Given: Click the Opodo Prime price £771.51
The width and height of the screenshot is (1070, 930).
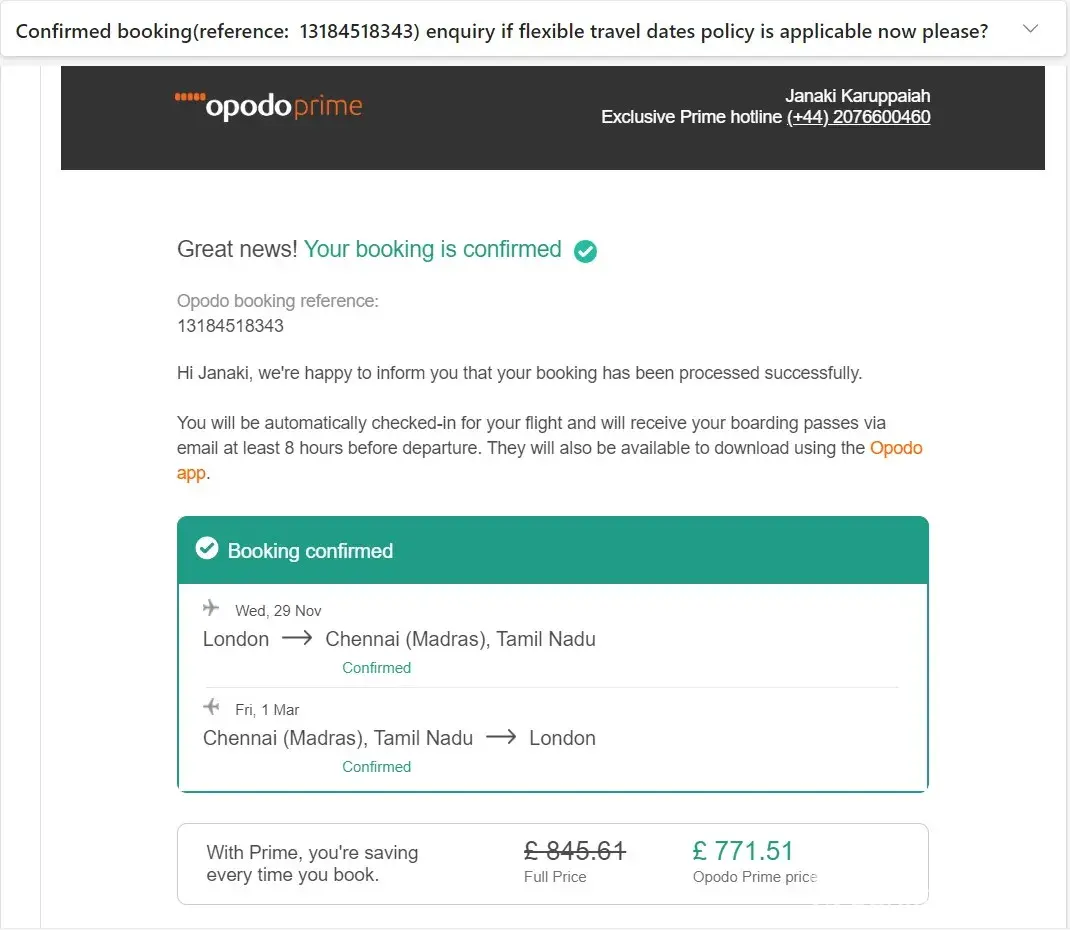Looking at the screenshot, I should 743,851.
